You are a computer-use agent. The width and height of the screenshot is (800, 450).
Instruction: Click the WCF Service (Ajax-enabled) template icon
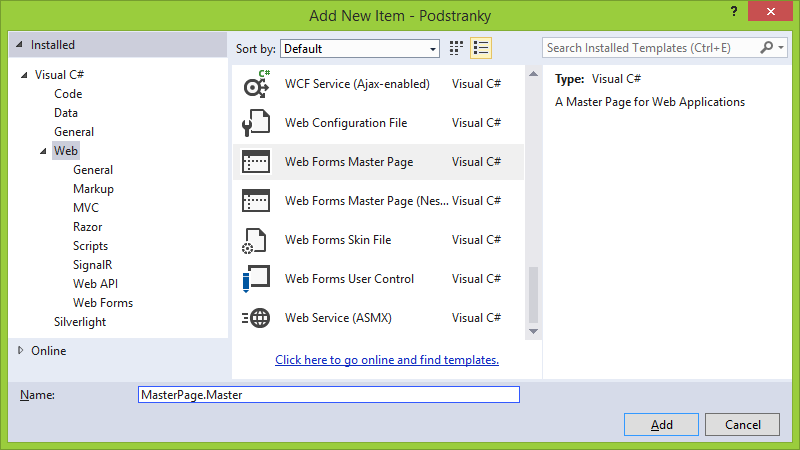(x=256, y=84)
